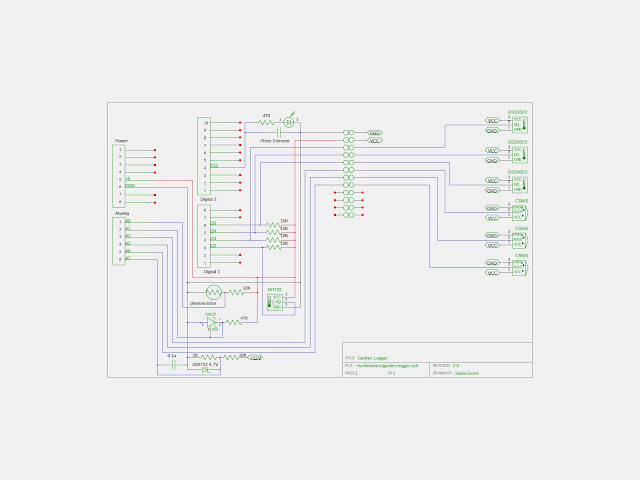Click the 'A0' net label on Analog connector
Image resolution: width=640 pixels, height=480 pixels.
coord(128,221)
